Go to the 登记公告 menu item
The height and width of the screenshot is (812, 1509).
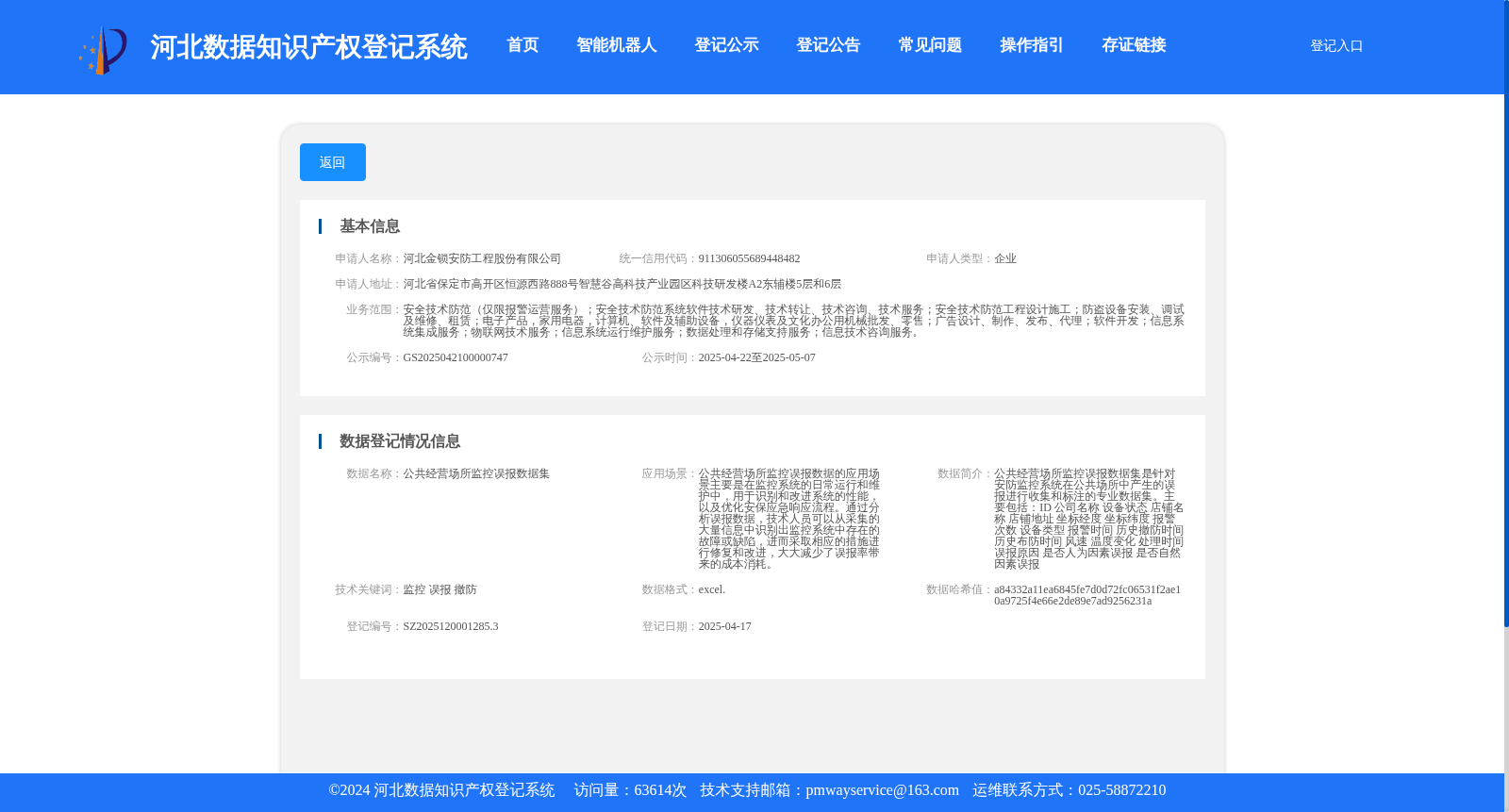828,45
